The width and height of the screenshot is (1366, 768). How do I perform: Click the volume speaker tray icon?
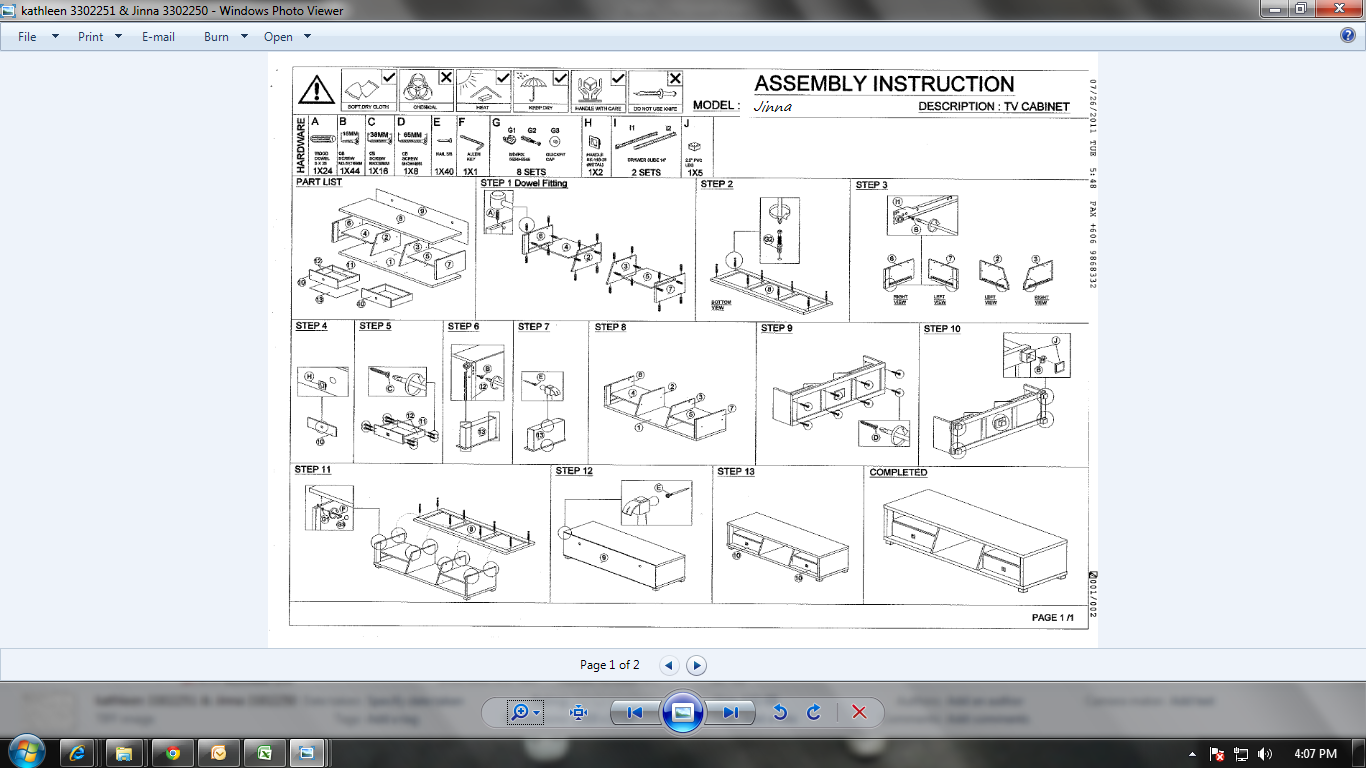pos(1264,754)
